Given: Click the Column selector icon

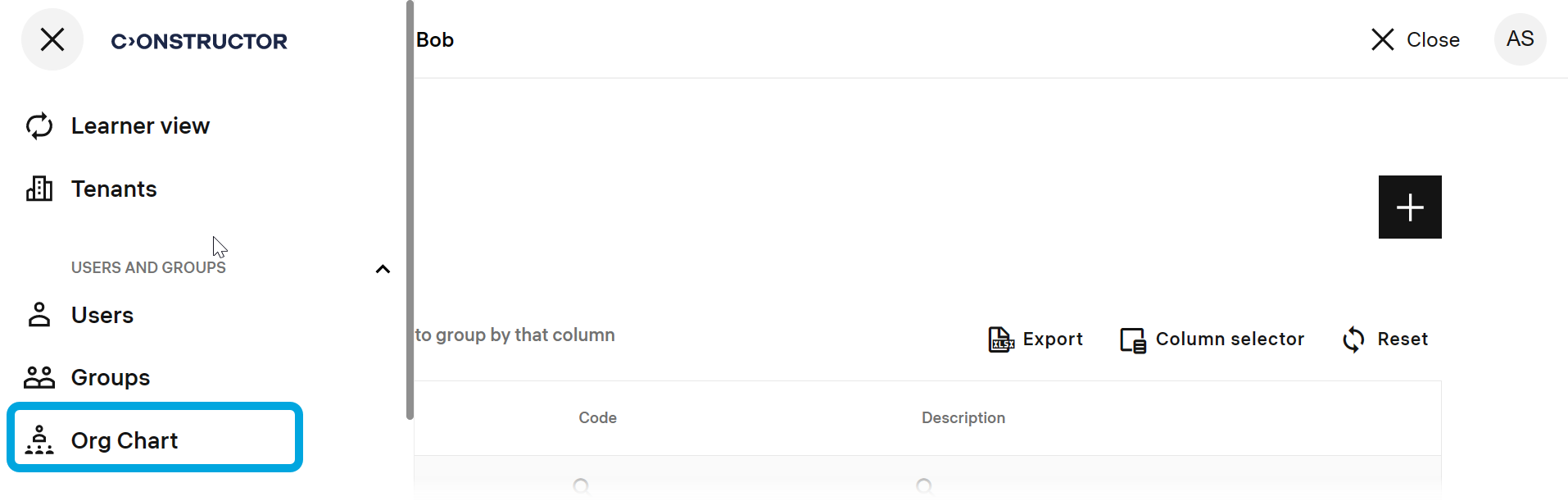Looking at the screenshot, I should click(x=1133, y=339).
